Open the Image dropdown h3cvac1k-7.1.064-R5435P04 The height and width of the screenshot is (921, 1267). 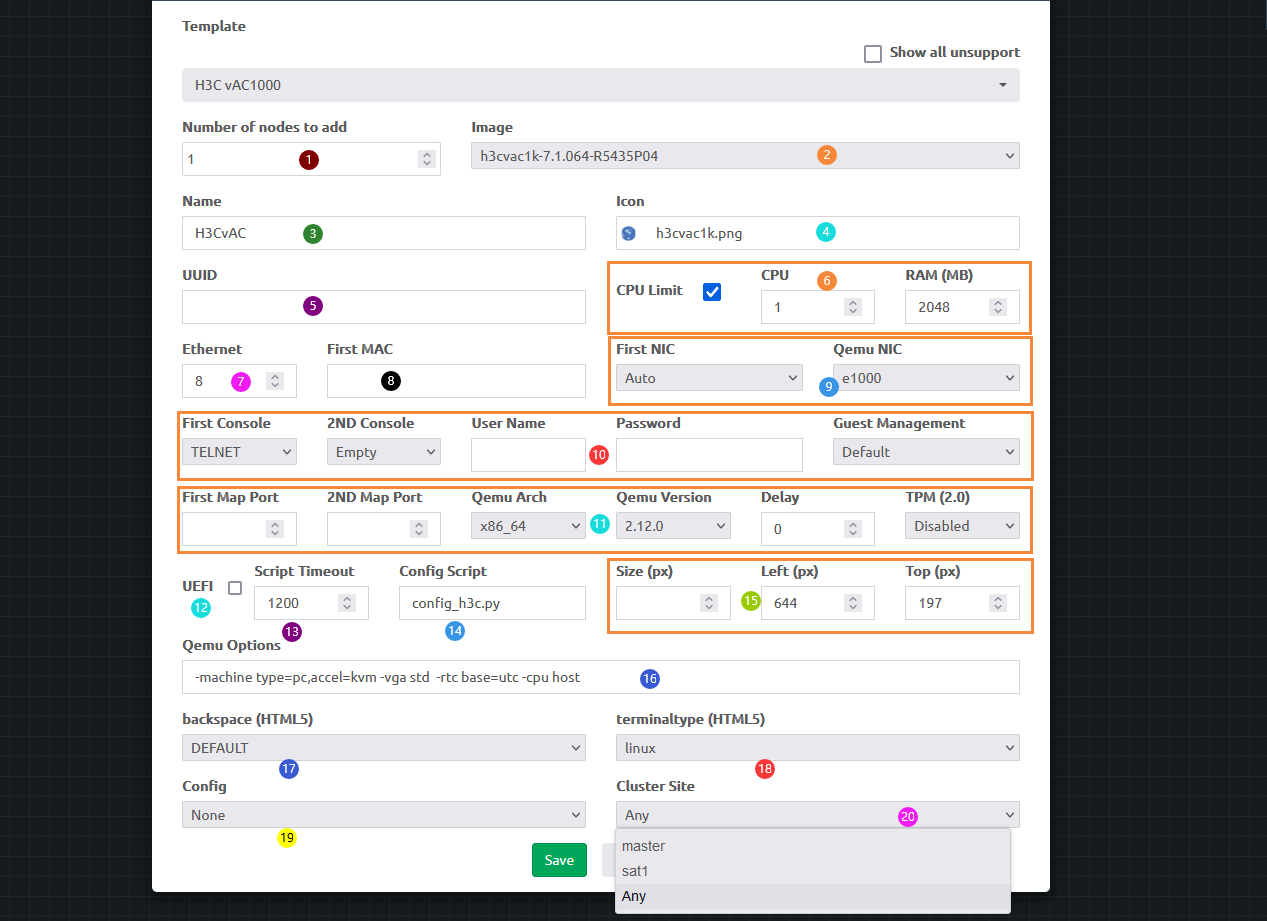point(745,156)
